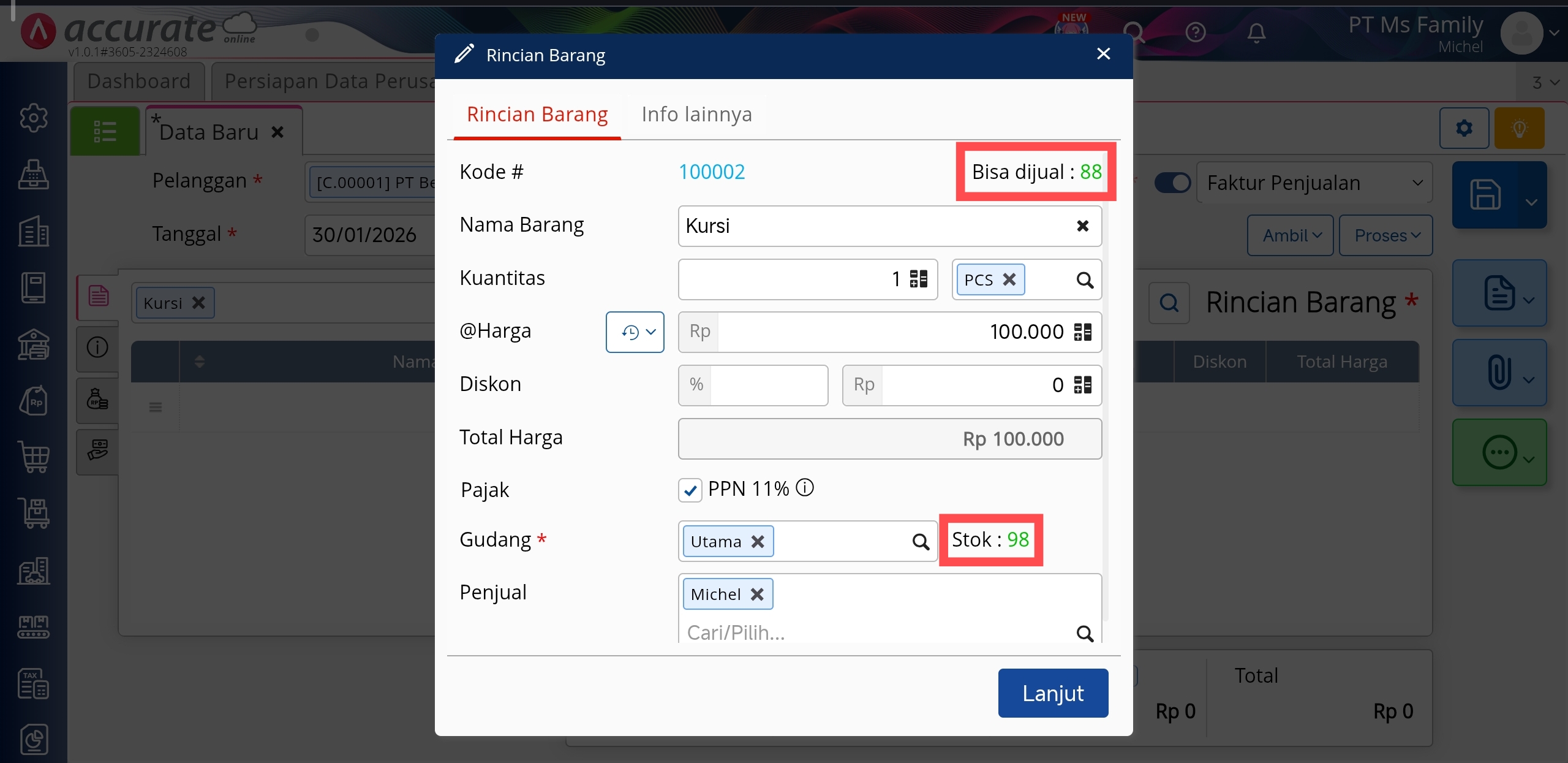
Task: Open the settings gear sidebar icon
Action: coord(34,118)
